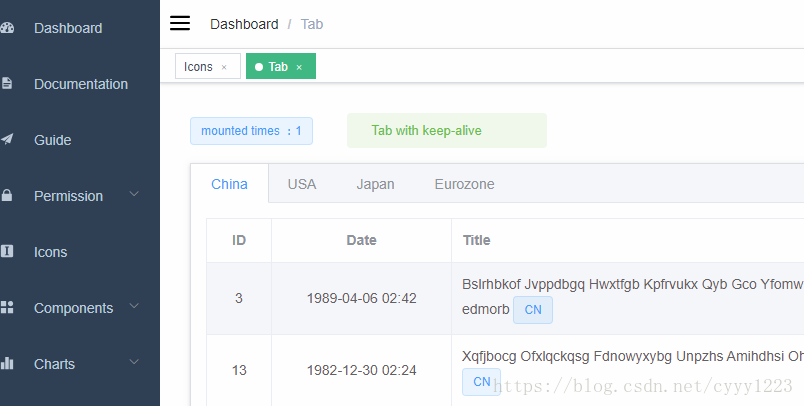Click the CN tag in row 3
Screen dimensions: 804x406
(x=532, y=310)
